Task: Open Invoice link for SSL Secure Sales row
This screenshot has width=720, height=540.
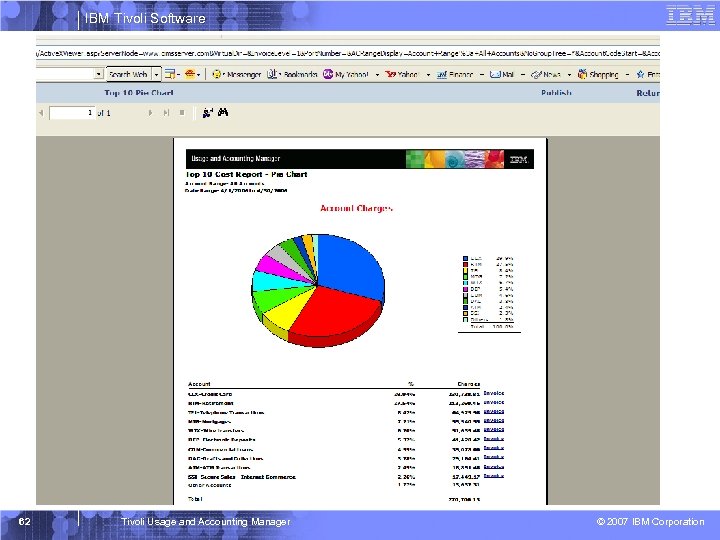Action: (494, 476)
